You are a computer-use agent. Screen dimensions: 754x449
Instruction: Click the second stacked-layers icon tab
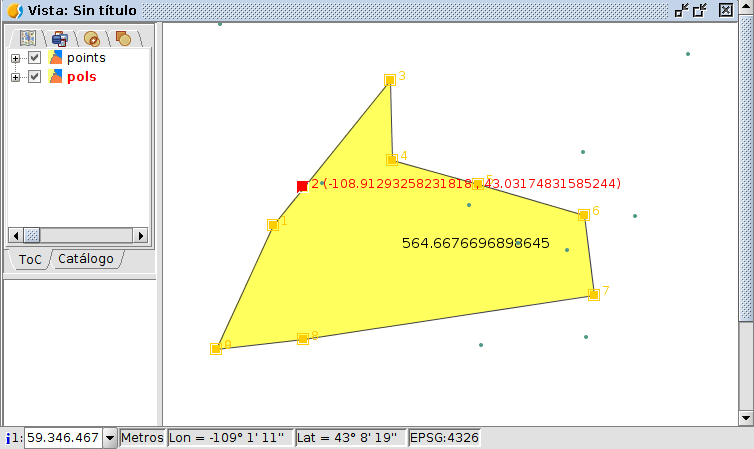(60, 38)
